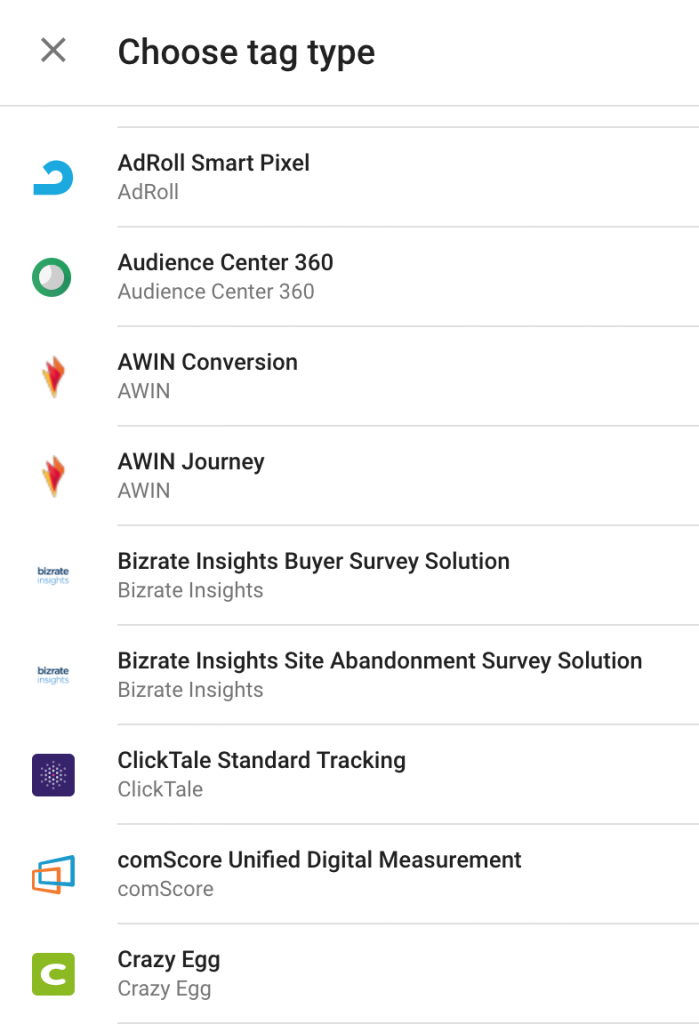The height and width of the screenshot is (1024, 699).
Task: Select AdRoll Smart Pixel tag type
Action: (x=350, y=178)
